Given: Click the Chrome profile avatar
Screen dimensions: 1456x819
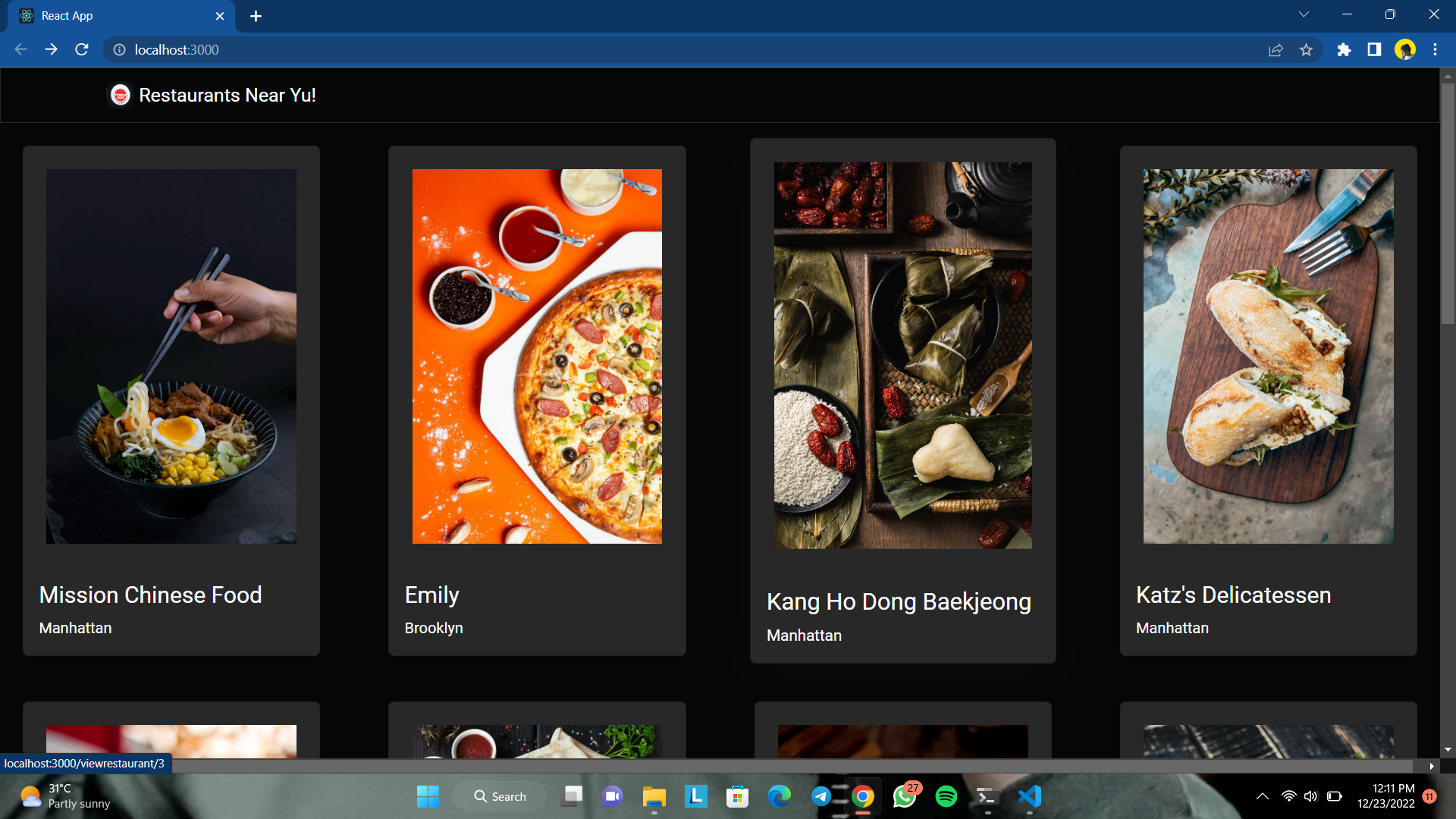Looking at the screenshot, I should [x=1406, y=49].
